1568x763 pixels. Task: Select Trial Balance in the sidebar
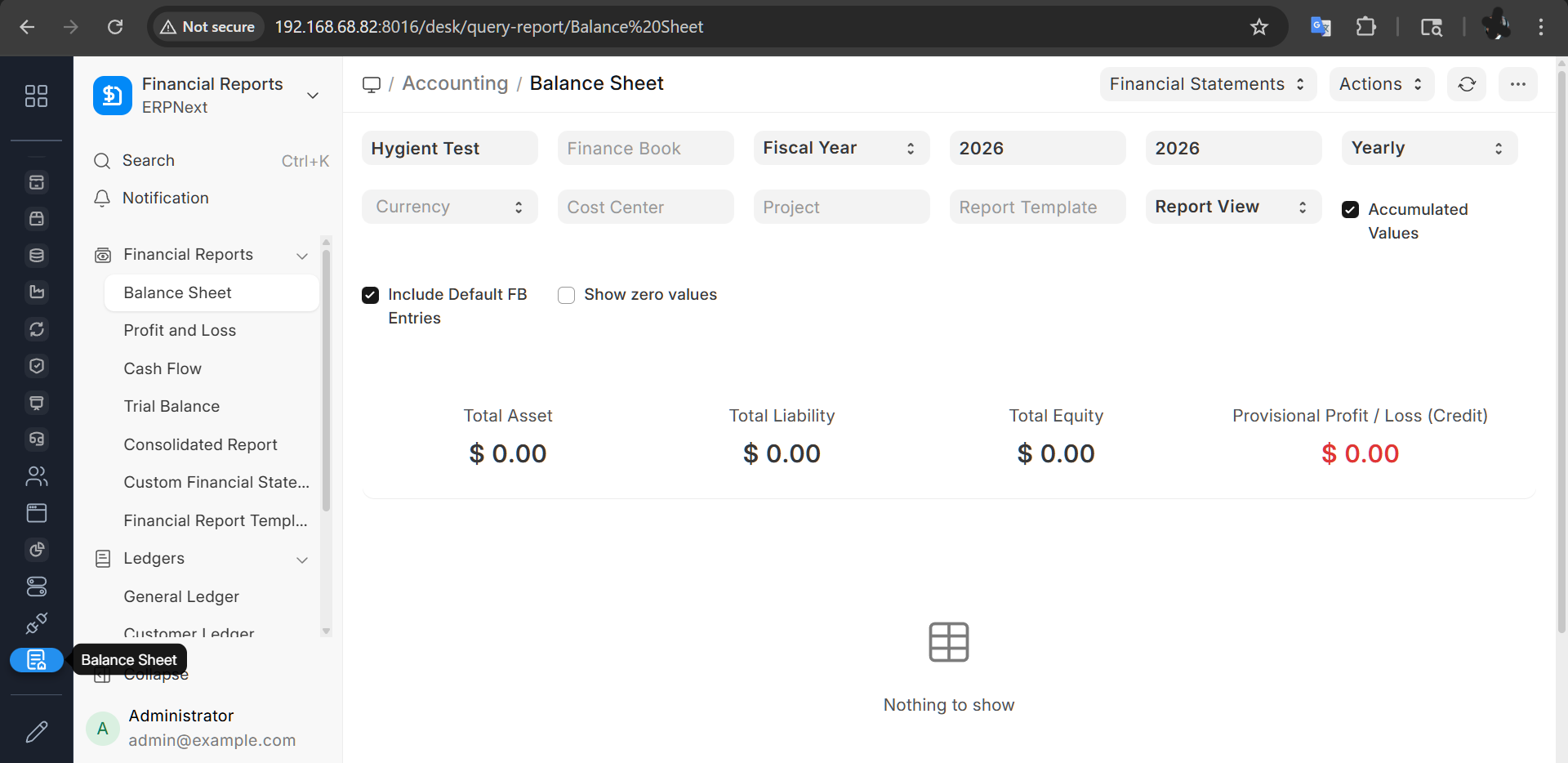point(171,407)
